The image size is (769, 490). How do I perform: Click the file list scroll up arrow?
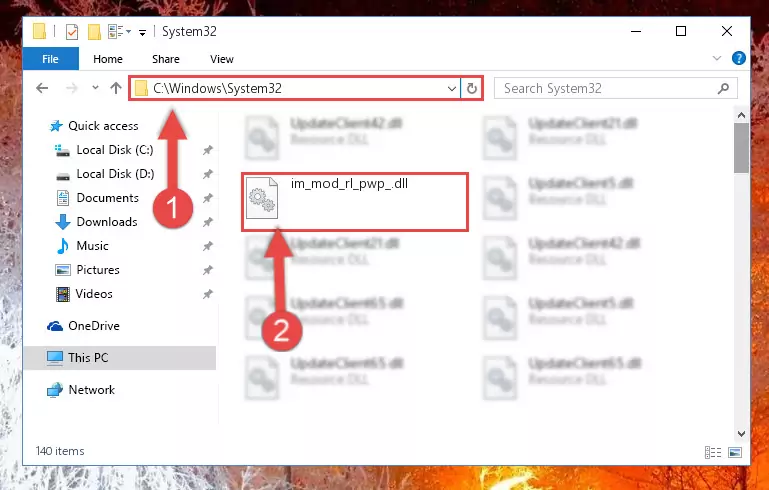(x=742, y=116)
